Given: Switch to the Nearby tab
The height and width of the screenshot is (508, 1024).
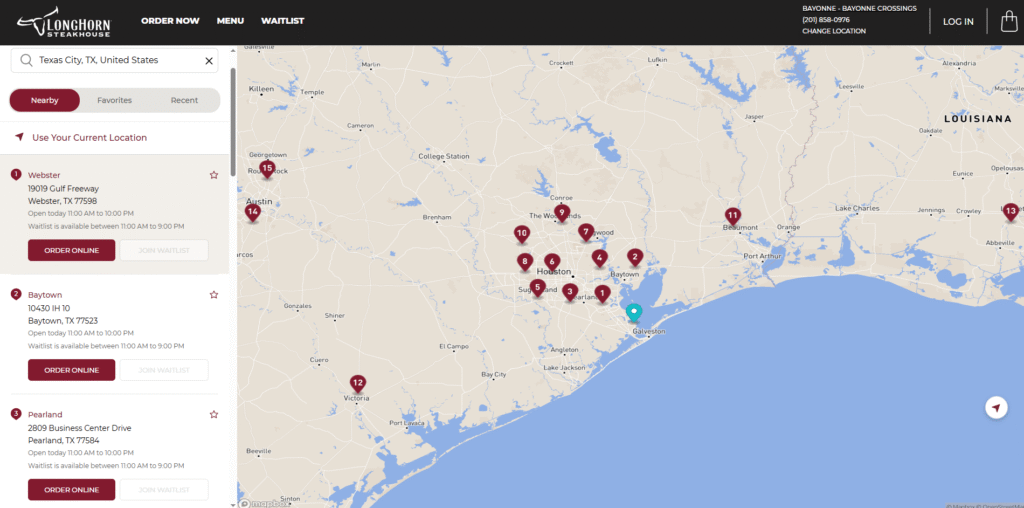Looking at the screenshot, I should [44, 101].
